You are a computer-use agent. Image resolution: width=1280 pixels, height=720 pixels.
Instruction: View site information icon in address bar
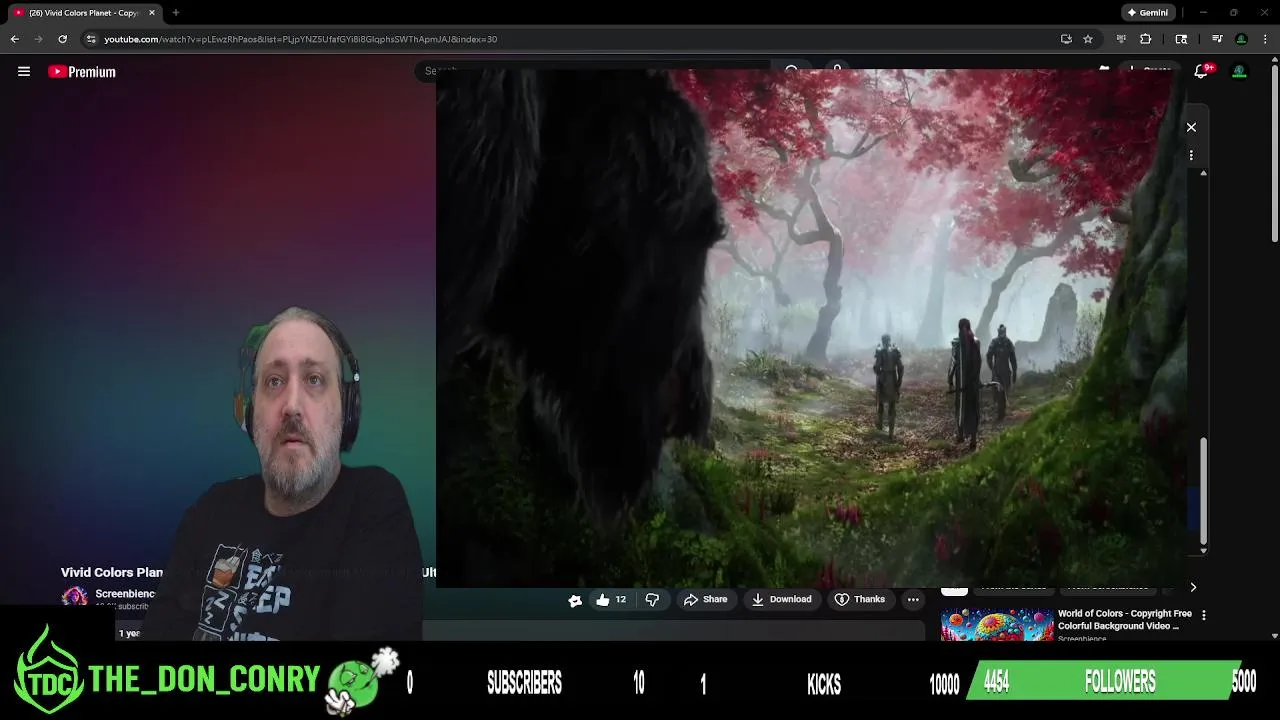(91, 39)
